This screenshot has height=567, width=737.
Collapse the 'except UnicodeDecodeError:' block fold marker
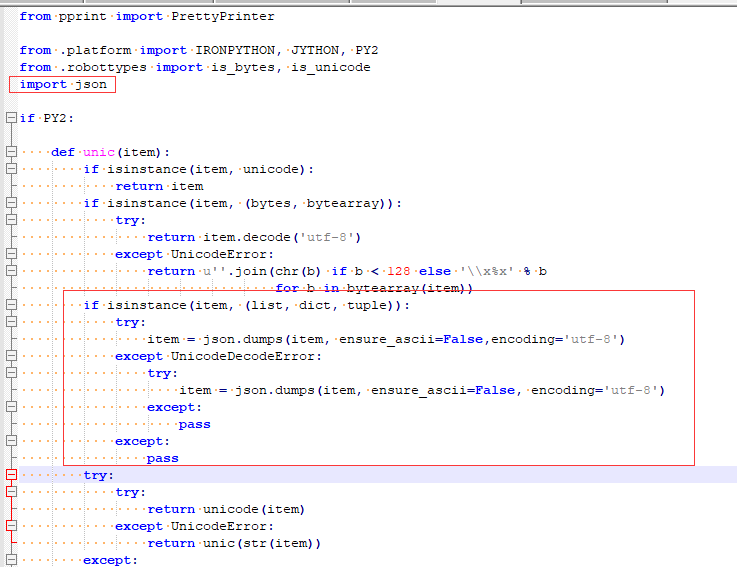11,356
